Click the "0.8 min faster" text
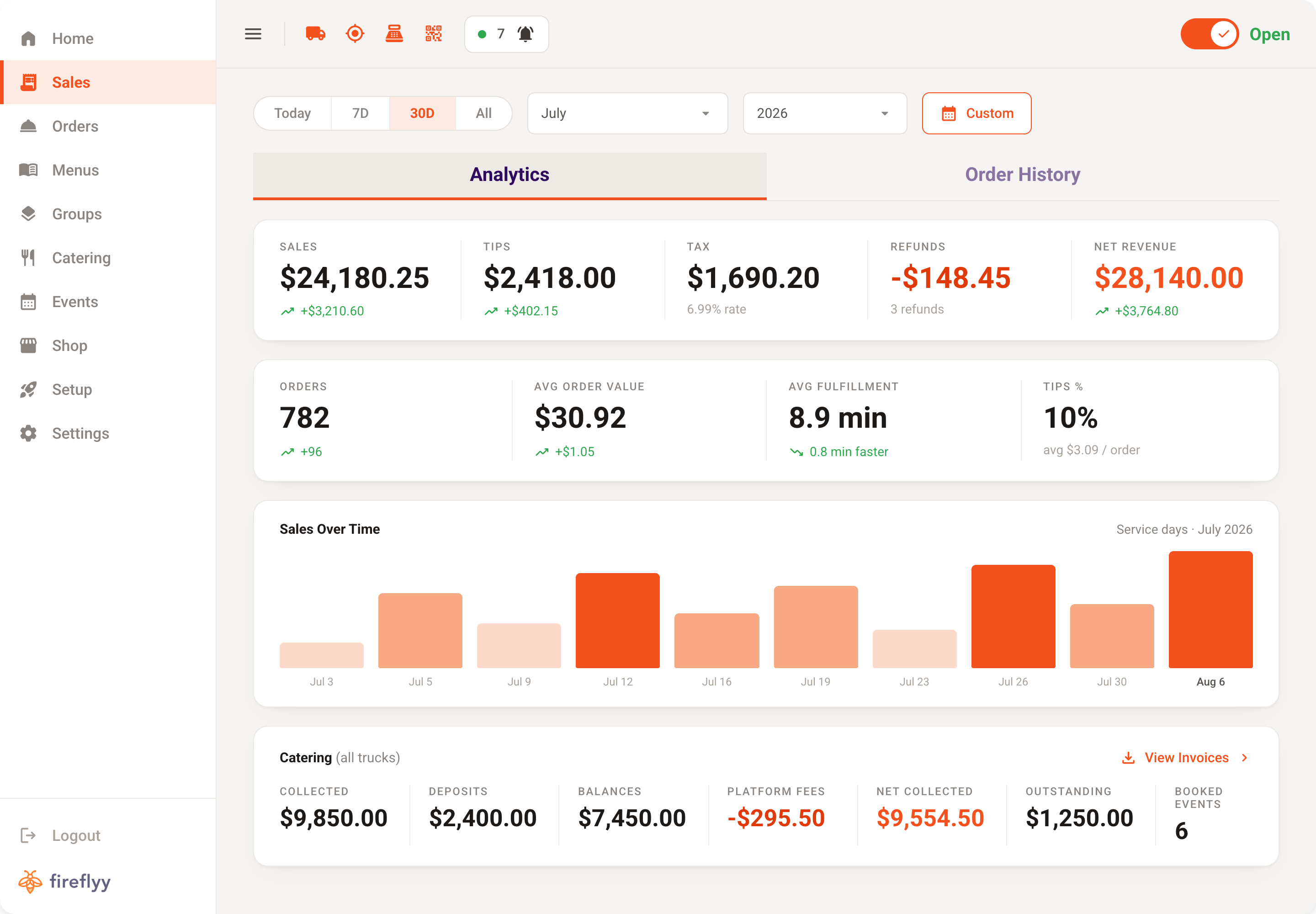The width and height of the screenshot is (1316, 914). pyautogui.click(x=849, y=452)
